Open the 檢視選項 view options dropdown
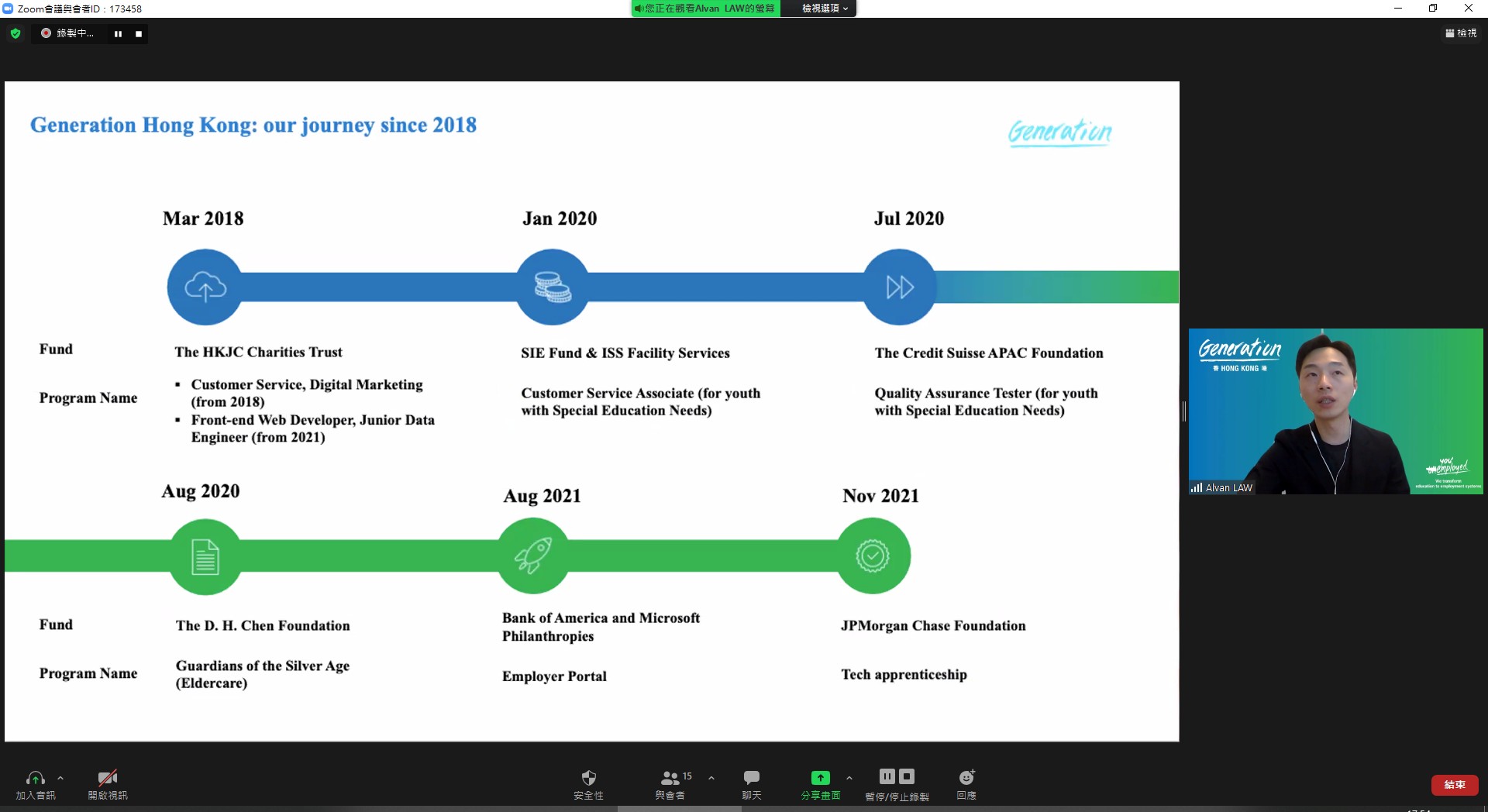This screenshot has height=812, width=1488. (x=825, y=9)
